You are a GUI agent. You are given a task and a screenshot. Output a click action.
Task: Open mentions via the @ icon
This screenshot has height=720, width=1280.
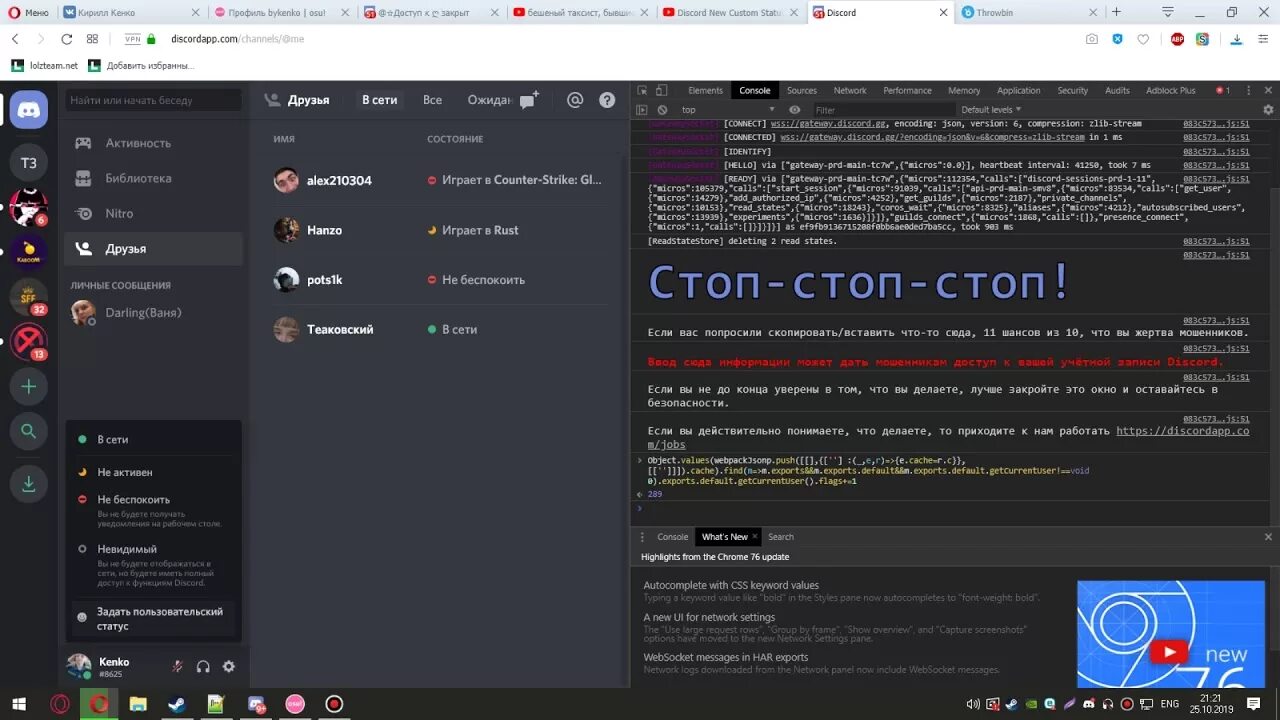pyautogui.click(x=575, y=100)
